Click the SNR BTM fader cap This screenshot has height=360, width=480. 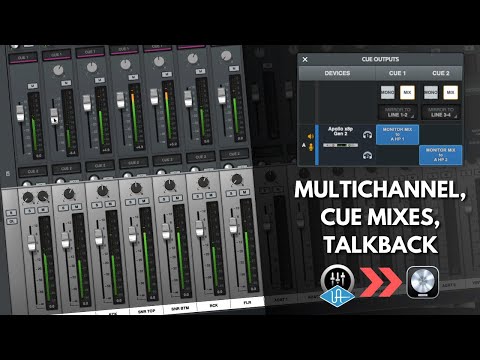(166, 231)
